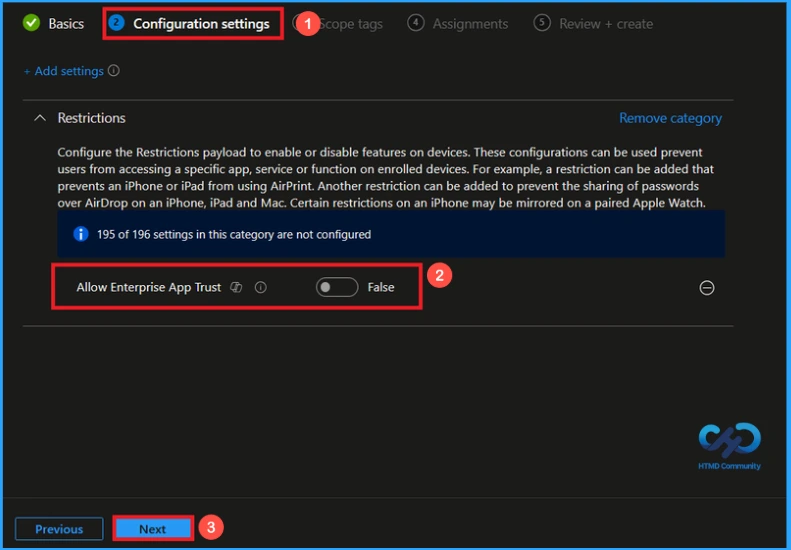The height and width of the screenshot is (550, 791).
Task: Click the Restrictions heading text
Action: (x=91, y=118)
